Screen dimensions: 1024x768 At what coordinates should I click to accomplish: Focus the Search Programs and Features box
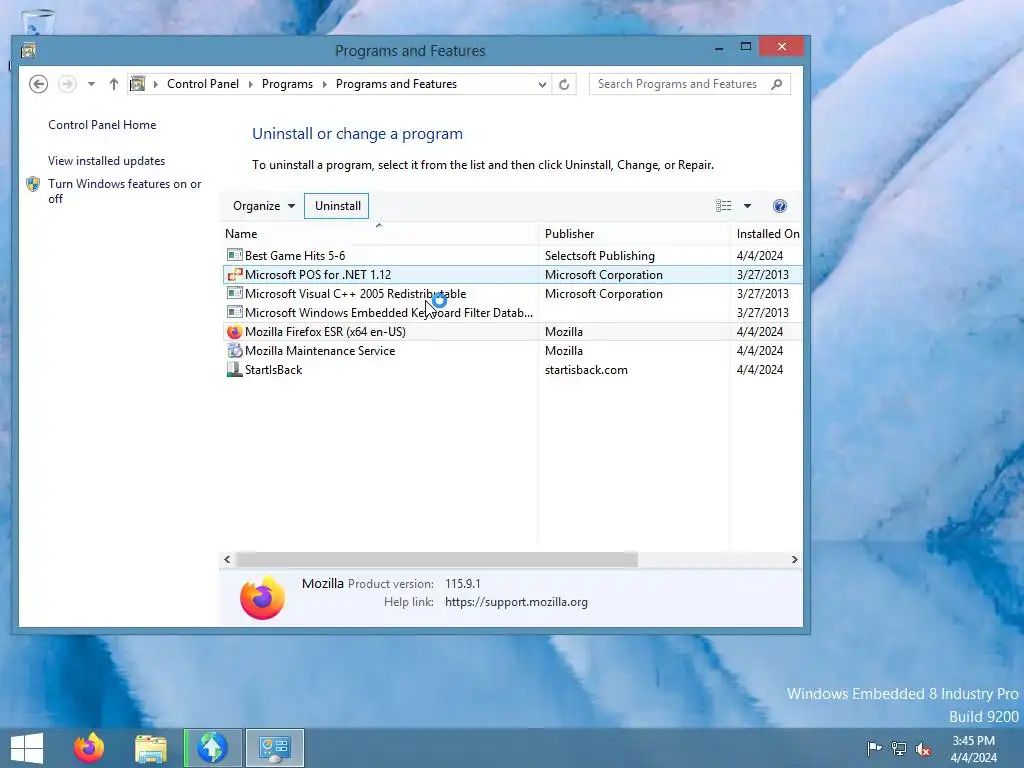click(690, 84)
